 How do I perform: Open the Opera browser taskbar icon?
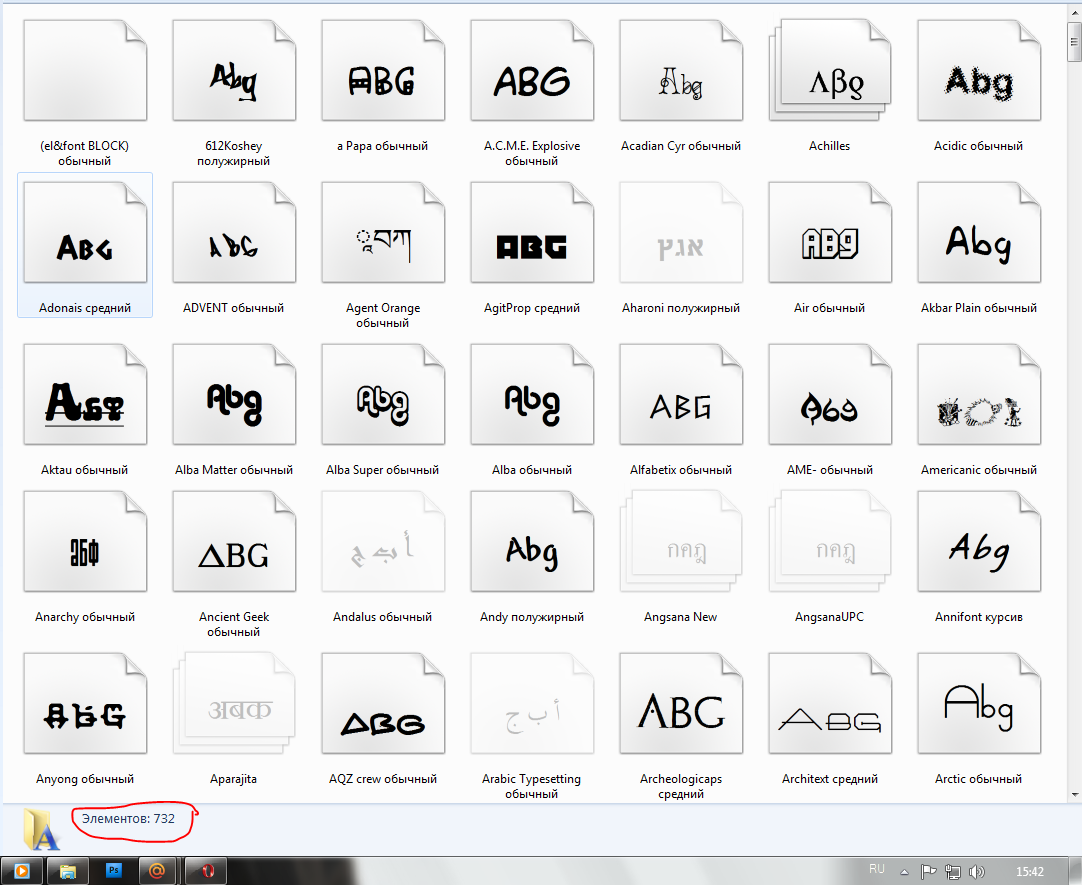click(206, 871)
